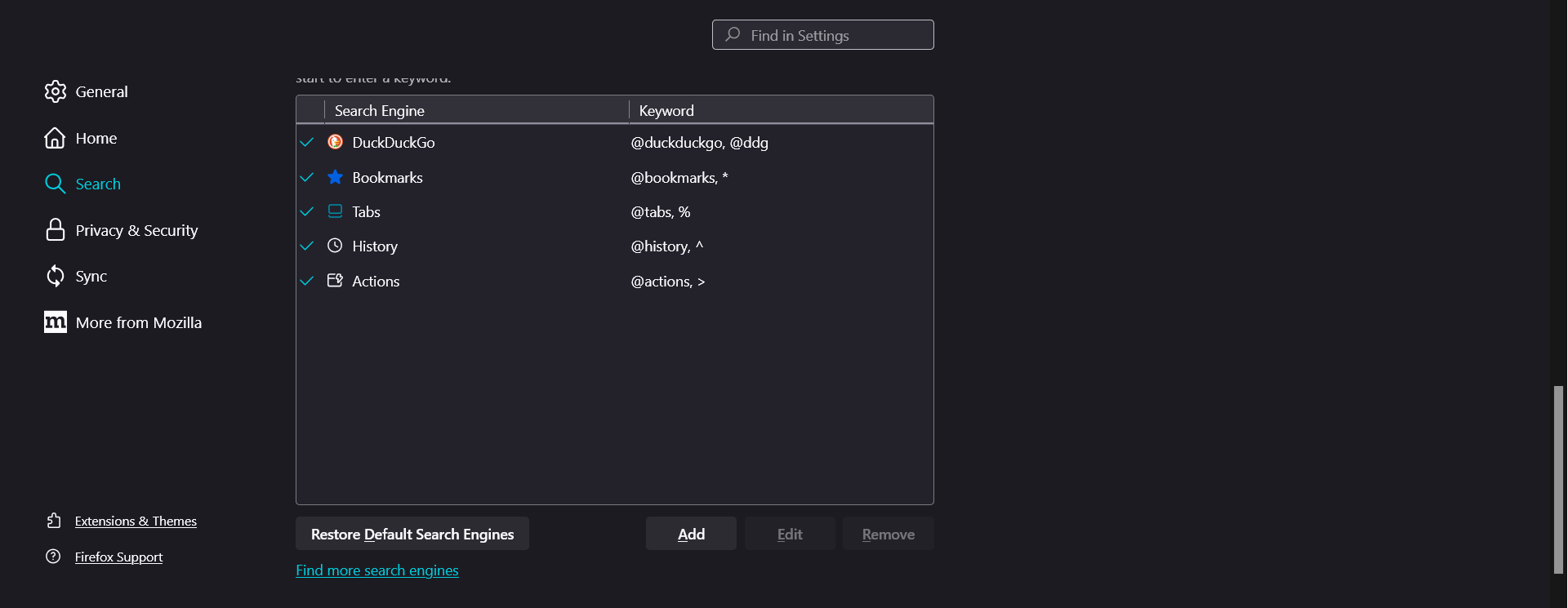
Task: Click the Mozilla logo icon
Action: (x=55, y=322)
